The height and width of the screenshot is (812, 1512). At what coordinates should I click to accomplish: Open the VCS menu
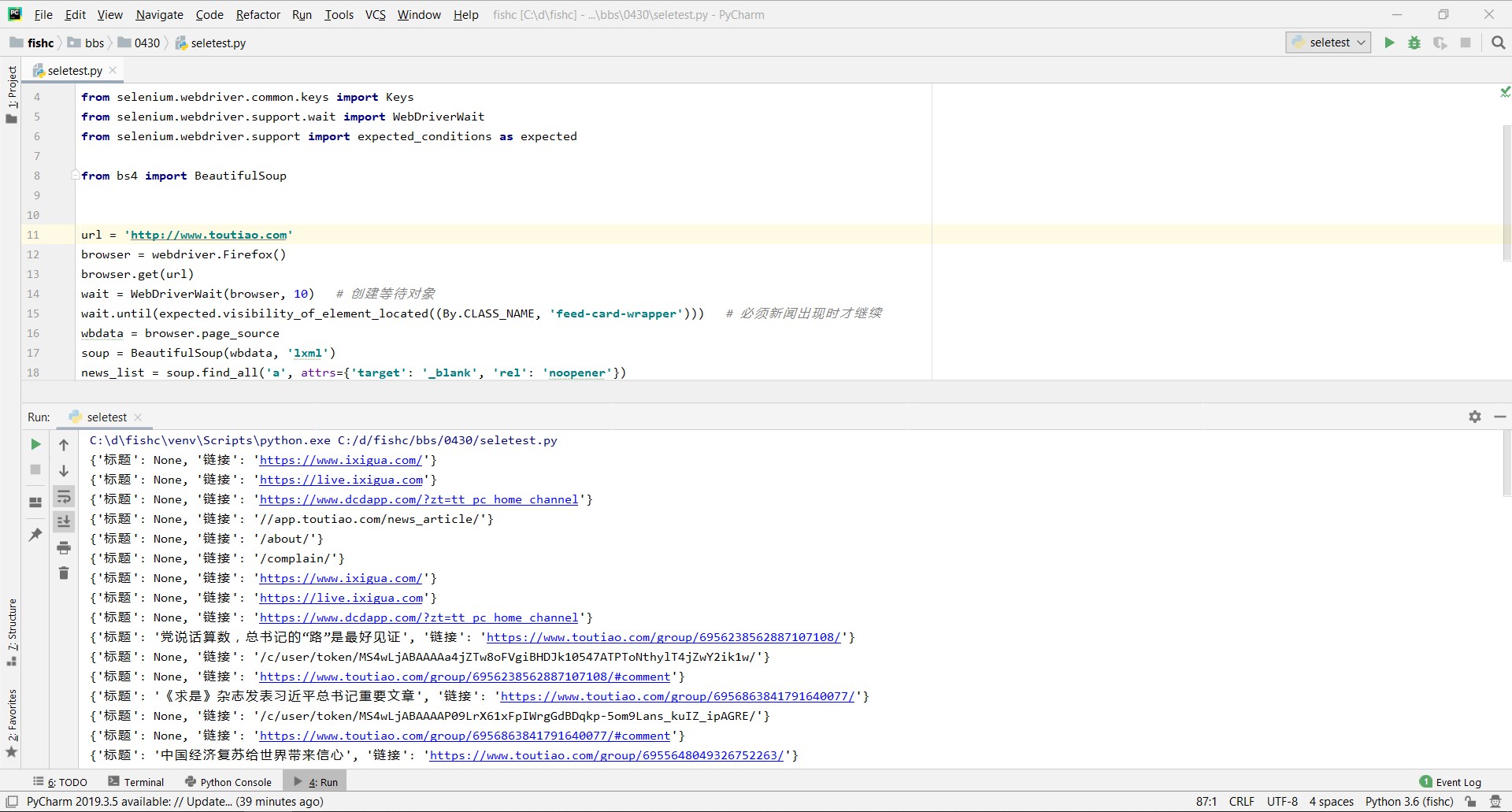pos(376,14)
